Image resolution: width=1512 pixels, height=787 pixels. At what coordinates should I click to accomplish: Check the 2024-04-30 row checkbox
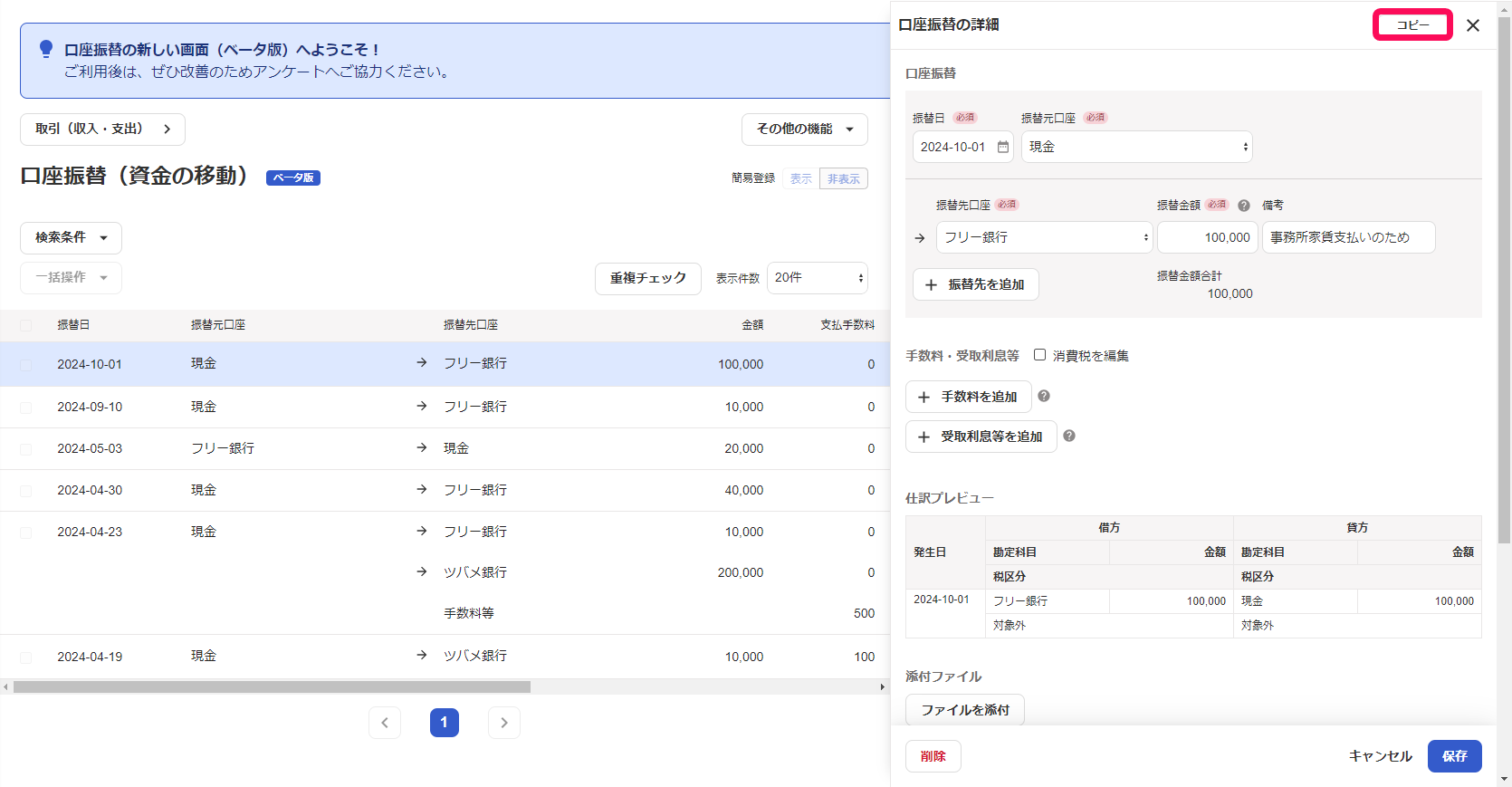(x=25, y=491)
